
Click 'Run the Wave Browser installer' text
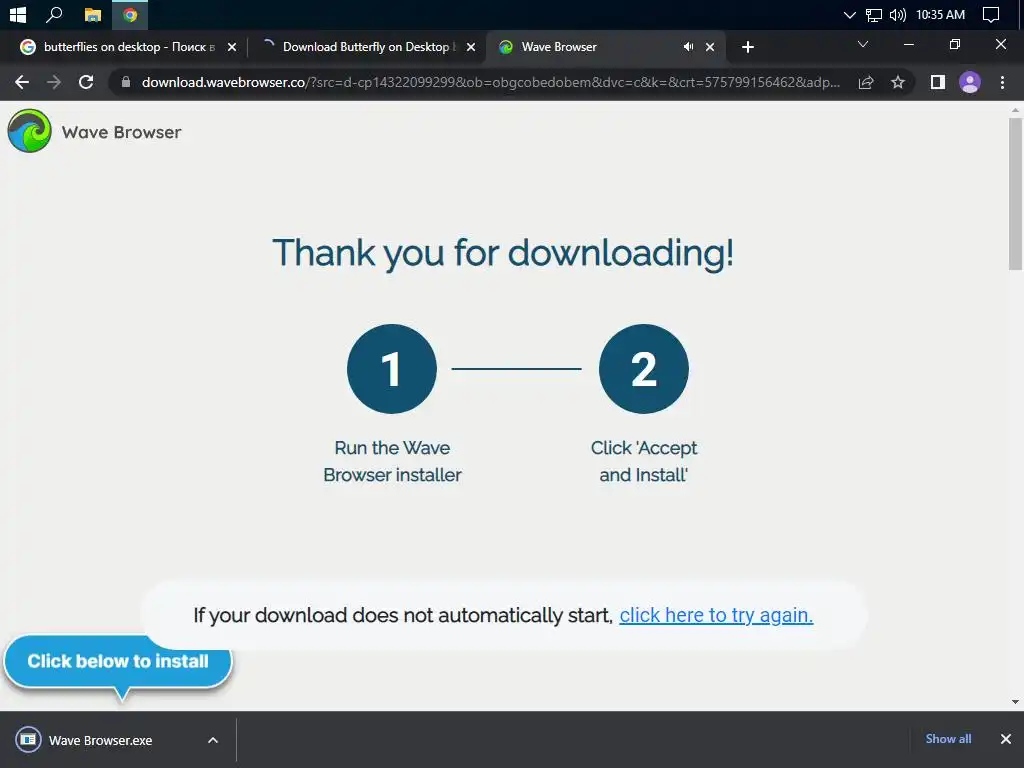click(x=392, y=461)
